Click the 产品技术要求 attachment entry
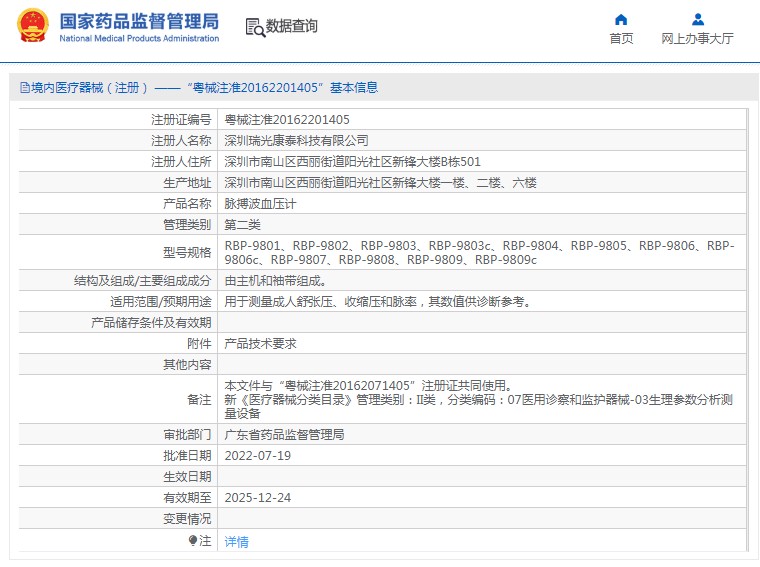This screenshot has width=760, height=567. pyautogui.click(x=260, y=343)
